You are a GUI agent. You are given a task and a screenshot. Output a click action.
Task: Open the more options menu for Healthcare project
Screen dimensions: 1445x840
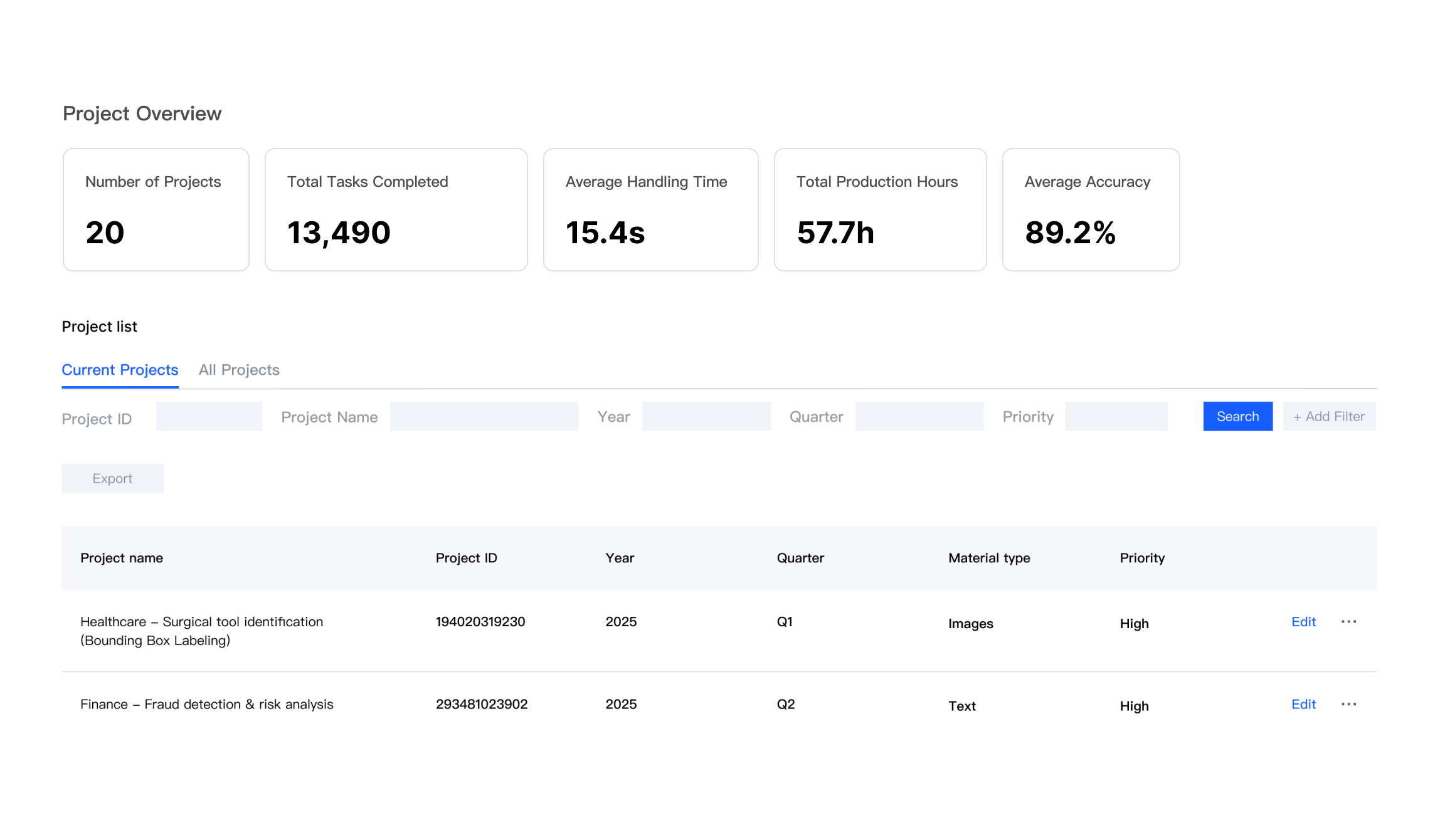click(x=1349, y=621)
